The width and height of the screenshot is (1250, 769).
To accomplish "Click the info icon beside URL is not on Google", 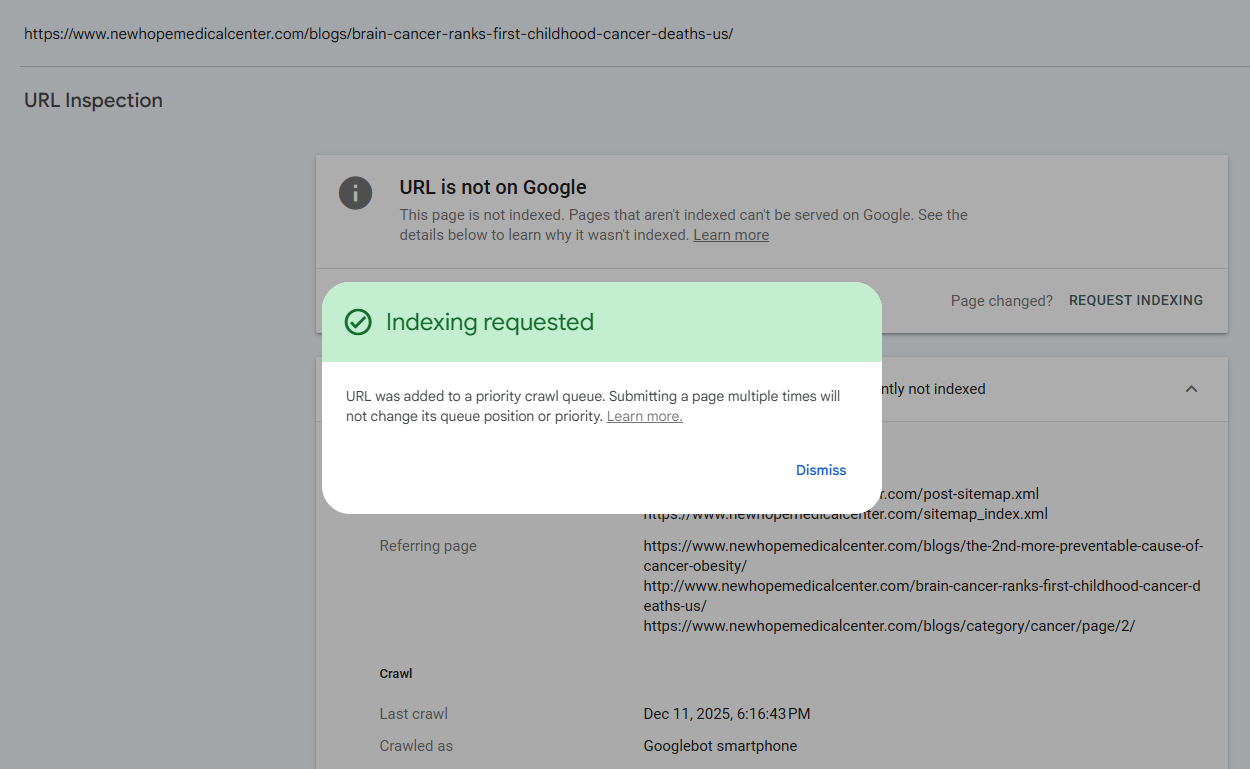I will click(355, 193).
